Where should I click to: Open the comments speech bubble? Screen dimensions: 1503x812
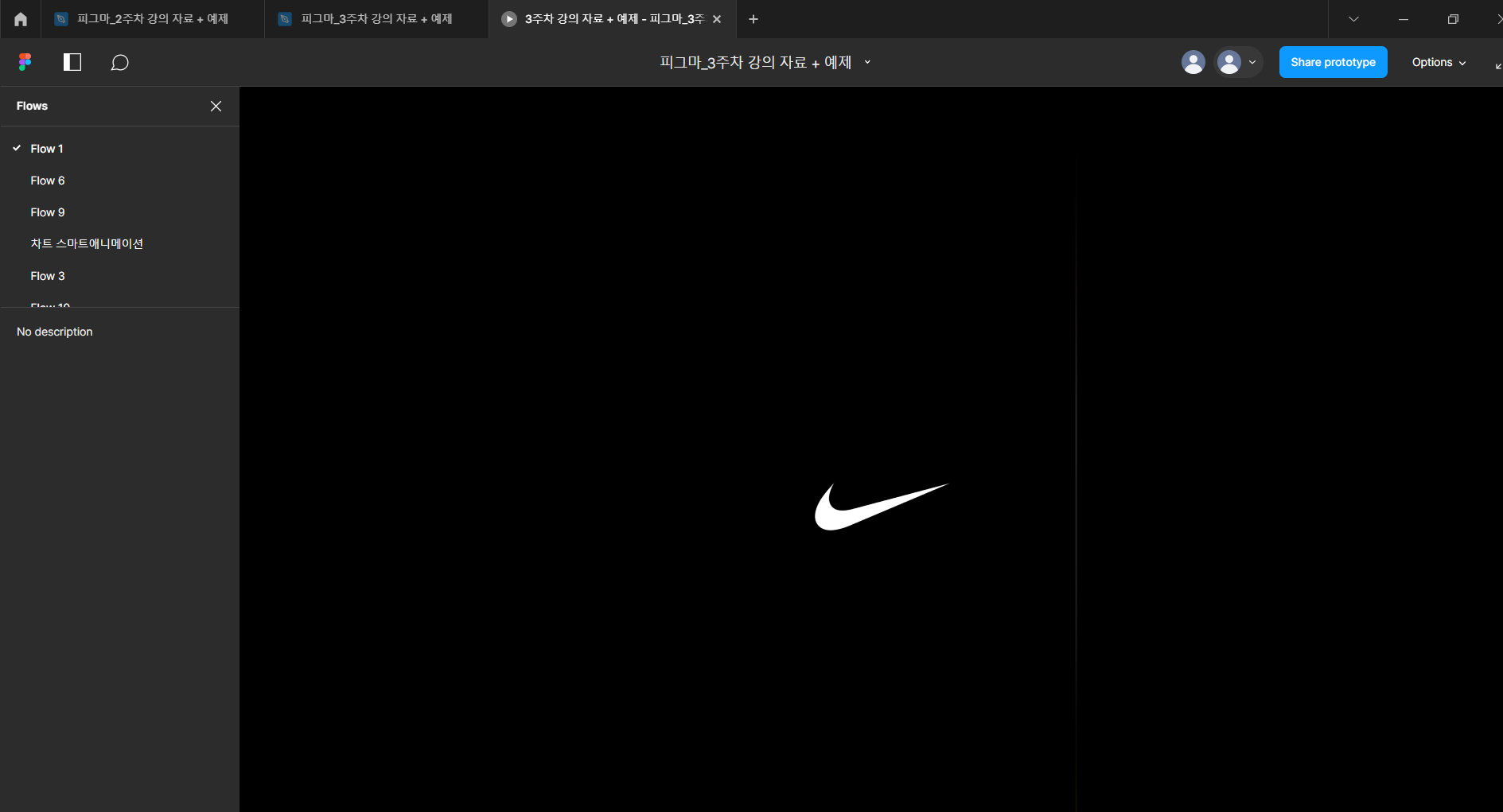tap(119, 62)
